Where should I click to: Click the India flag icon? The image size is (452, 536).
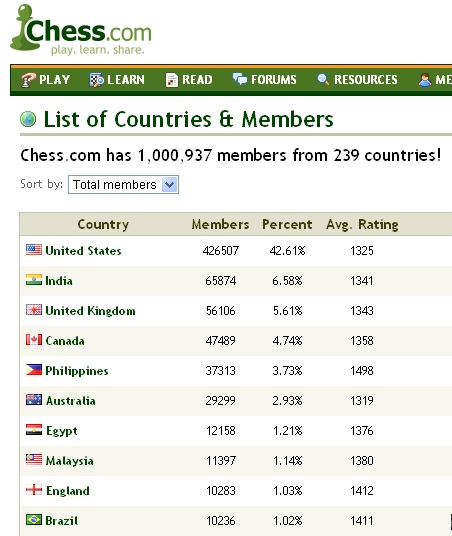pyautogui.click(x=34, y=280)
